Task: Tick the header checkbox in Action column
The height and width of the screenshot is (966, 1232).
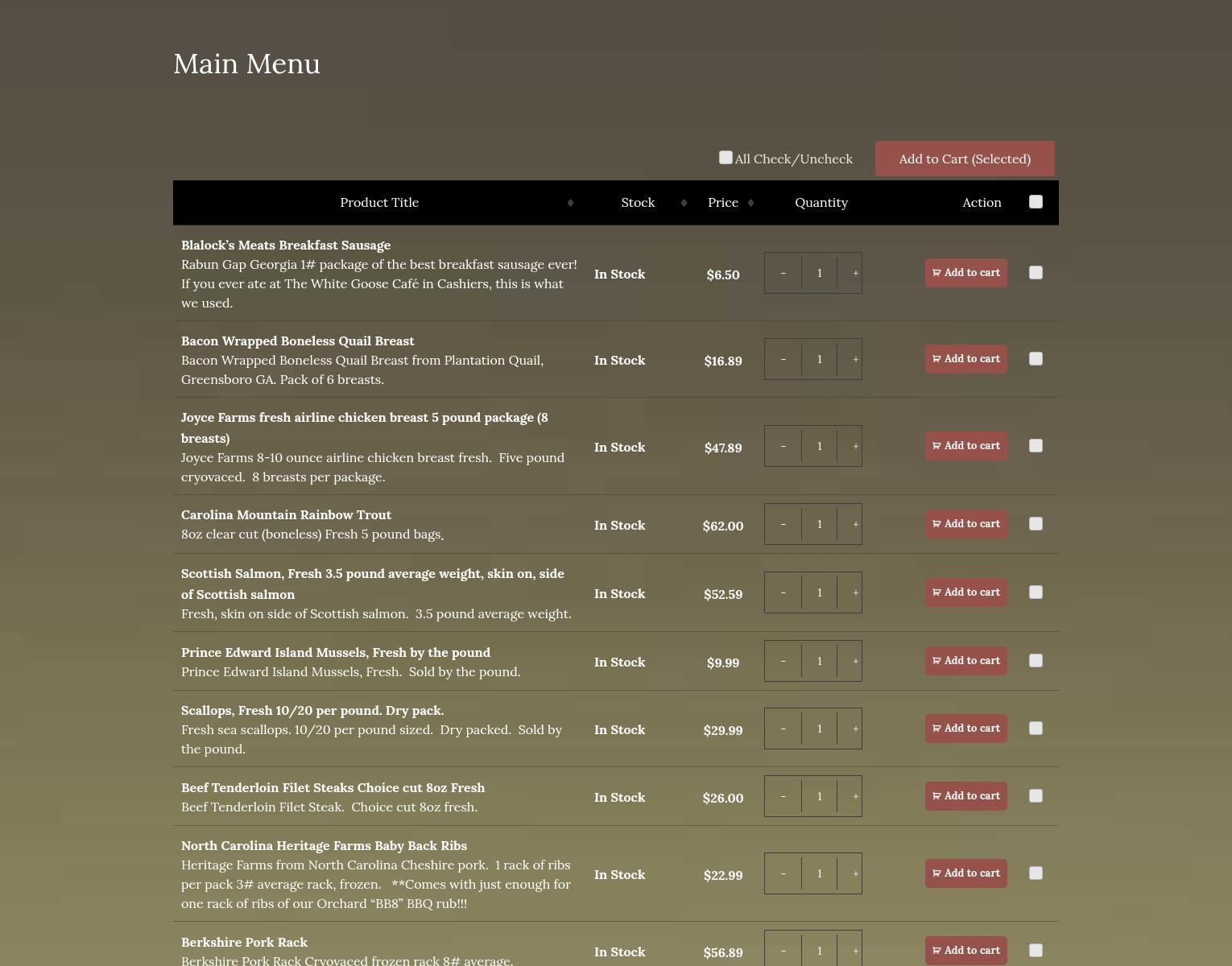Action: pyautogui.click(x=1036, y=202)
